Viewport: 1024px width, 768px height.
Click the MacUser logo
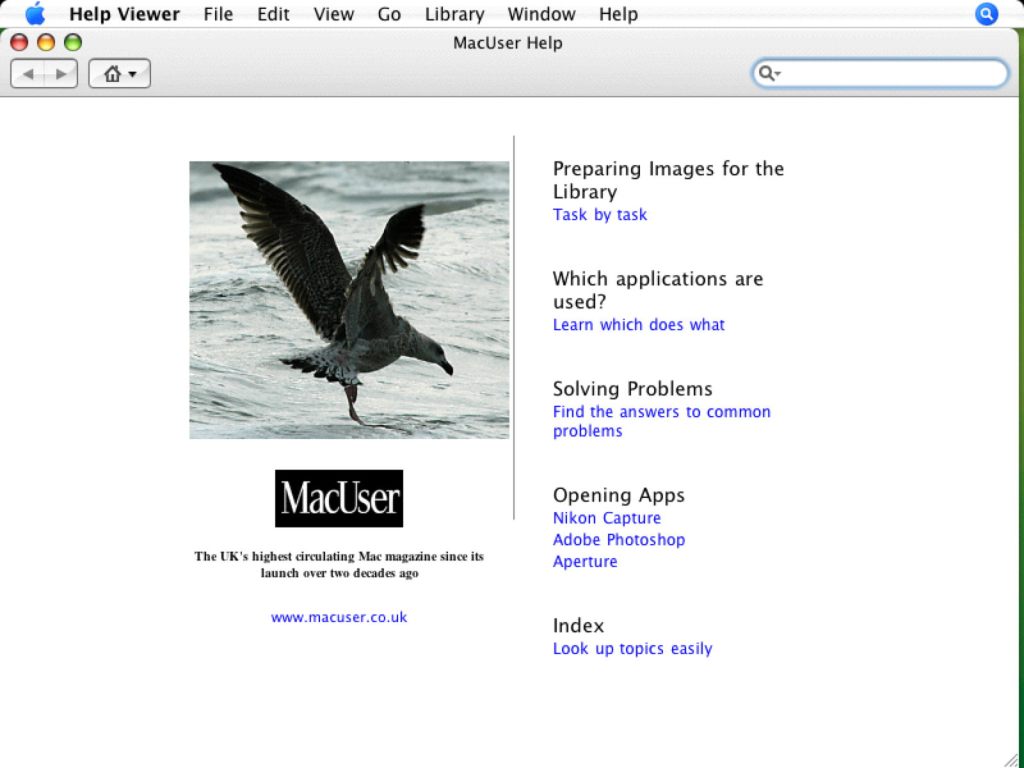339,498
